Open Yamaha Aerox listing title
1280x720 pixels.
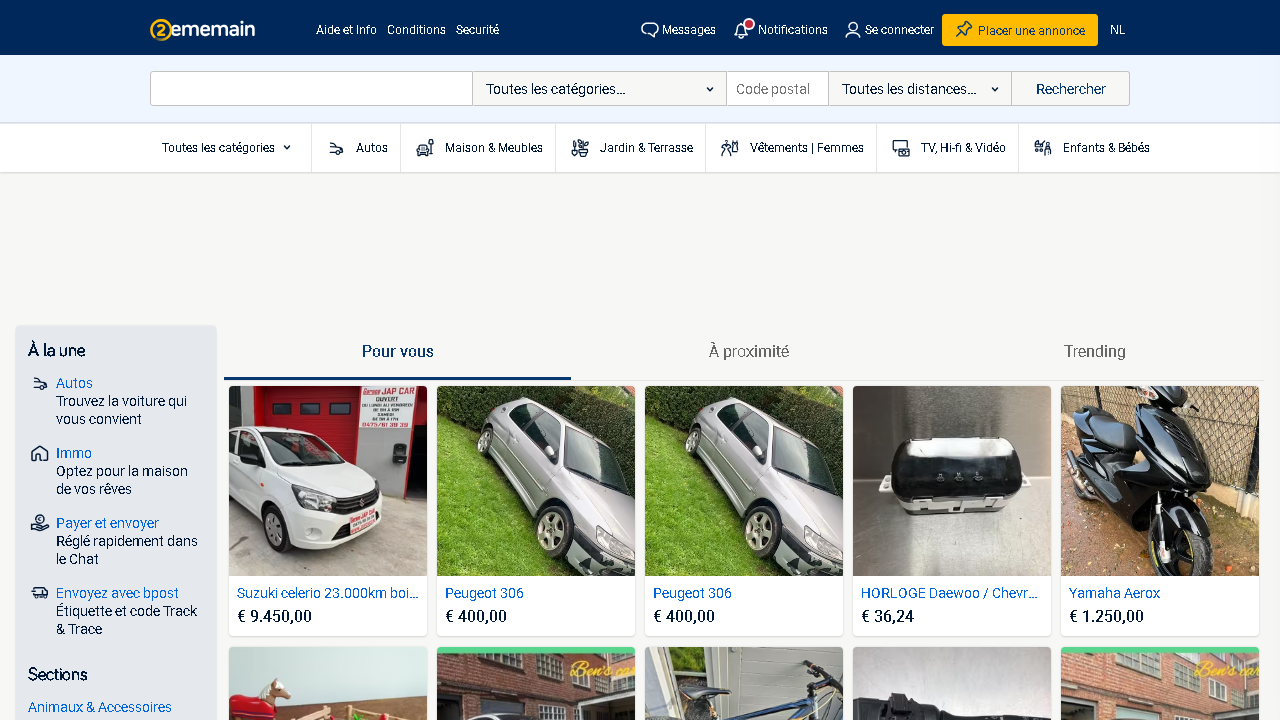coord(1114,593)
